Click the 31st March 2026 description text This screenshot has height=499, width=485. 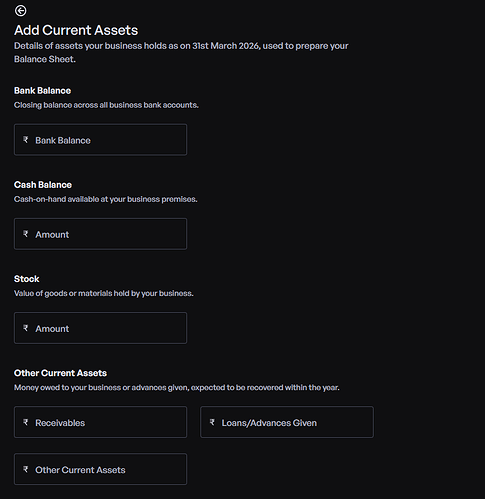(181, 52)
